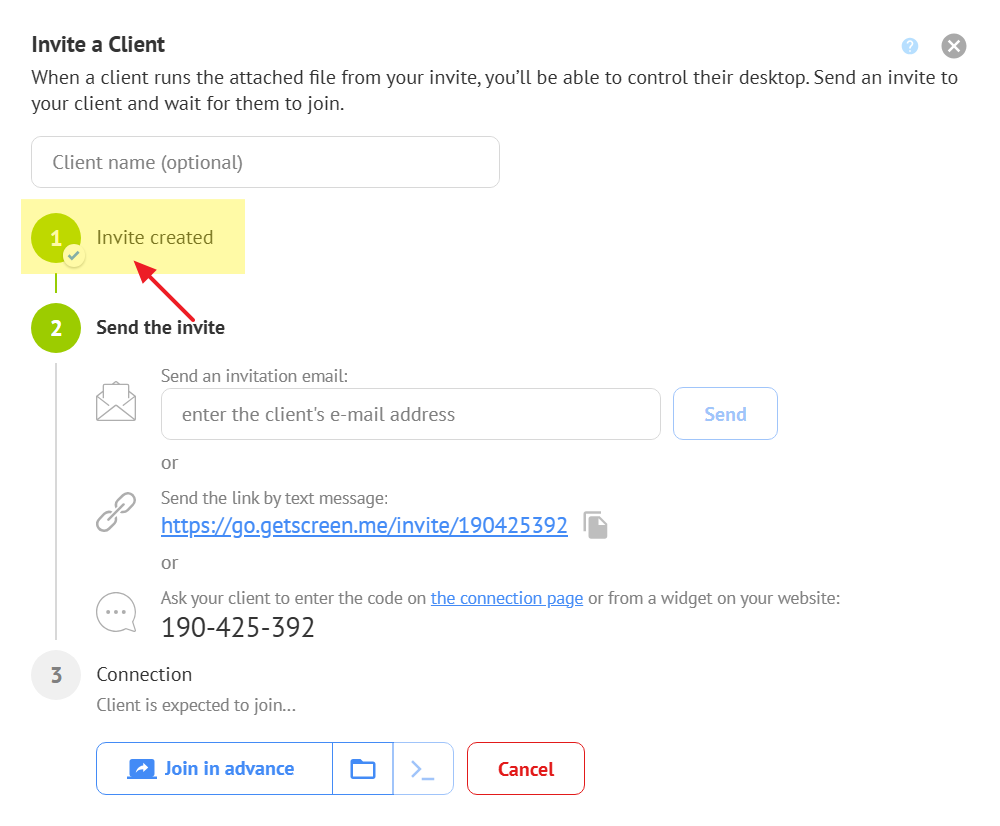Click the help question mark icon

tap(909, 46)
